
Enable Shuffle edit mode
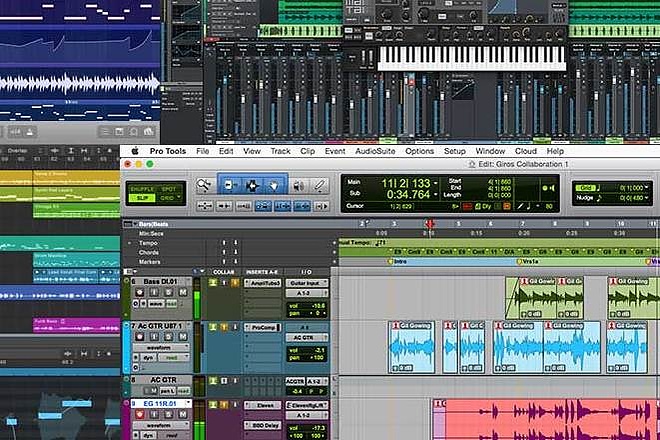pos(142,189)
